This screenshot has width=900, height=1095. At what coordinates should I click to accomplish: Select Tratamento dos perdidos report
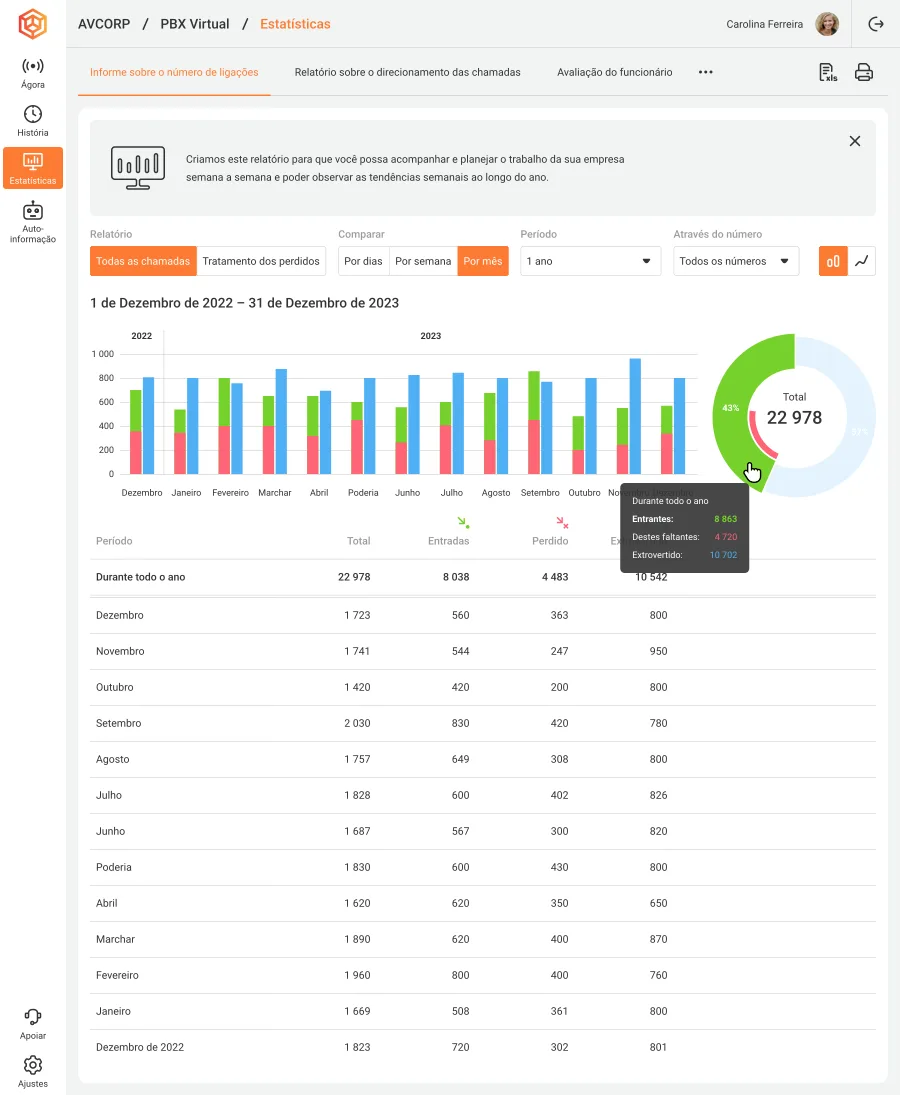click(x=261, y=261)
